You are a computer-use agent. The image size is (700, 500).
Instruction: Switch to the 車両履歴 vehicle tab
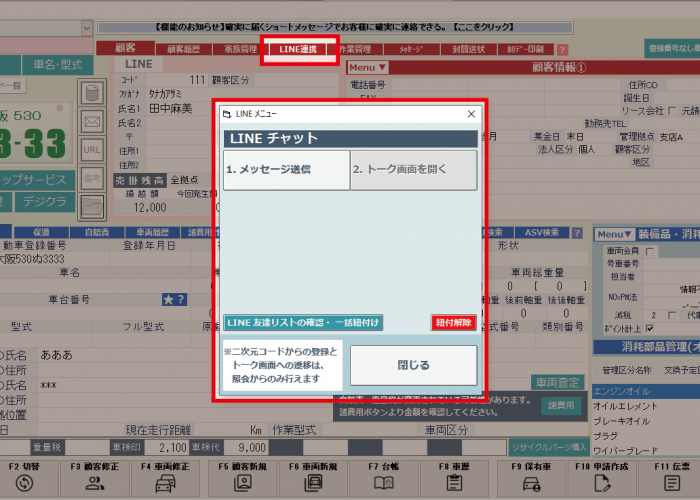click(152, 233)
